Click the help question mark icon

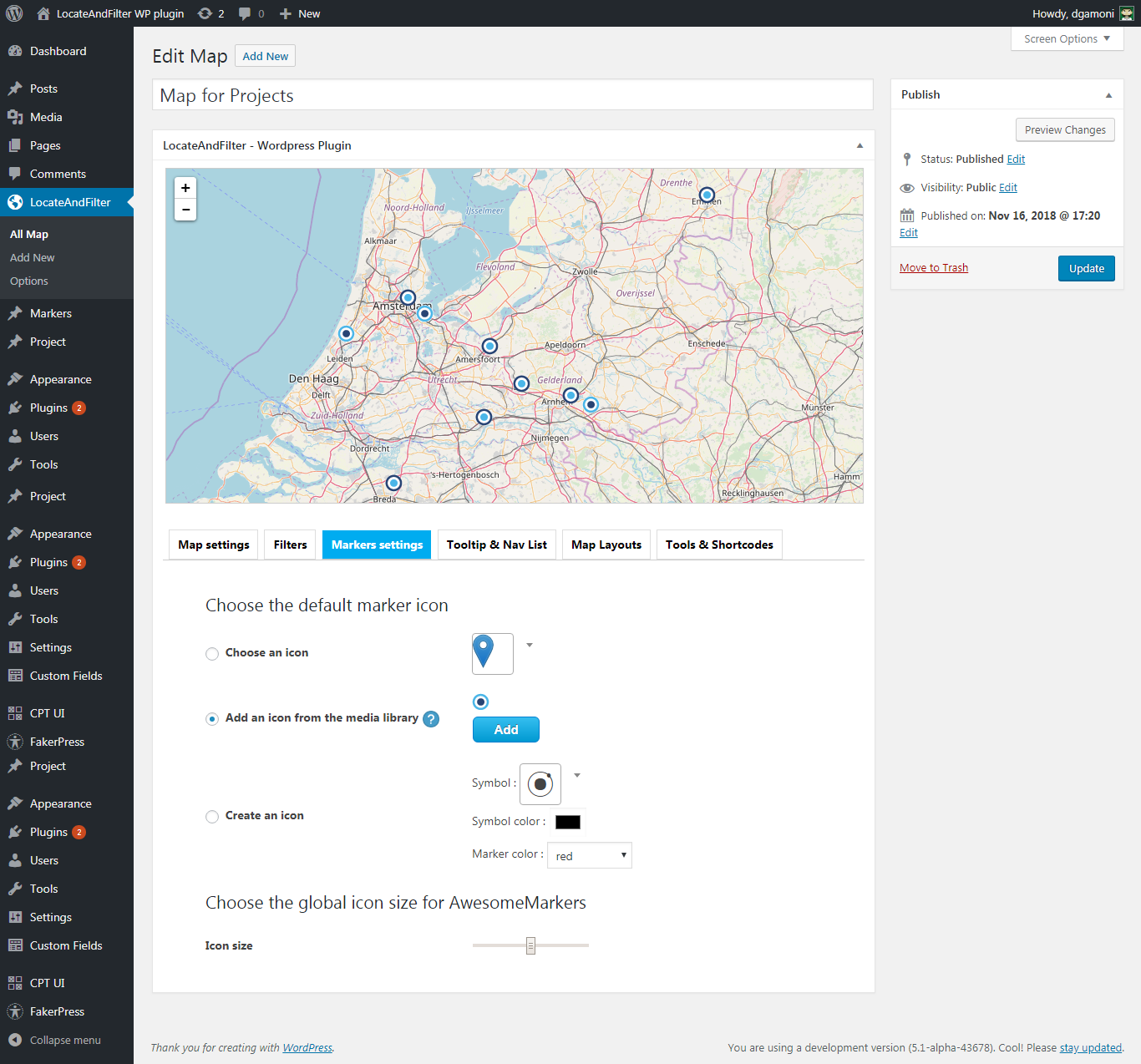(431, 719)
